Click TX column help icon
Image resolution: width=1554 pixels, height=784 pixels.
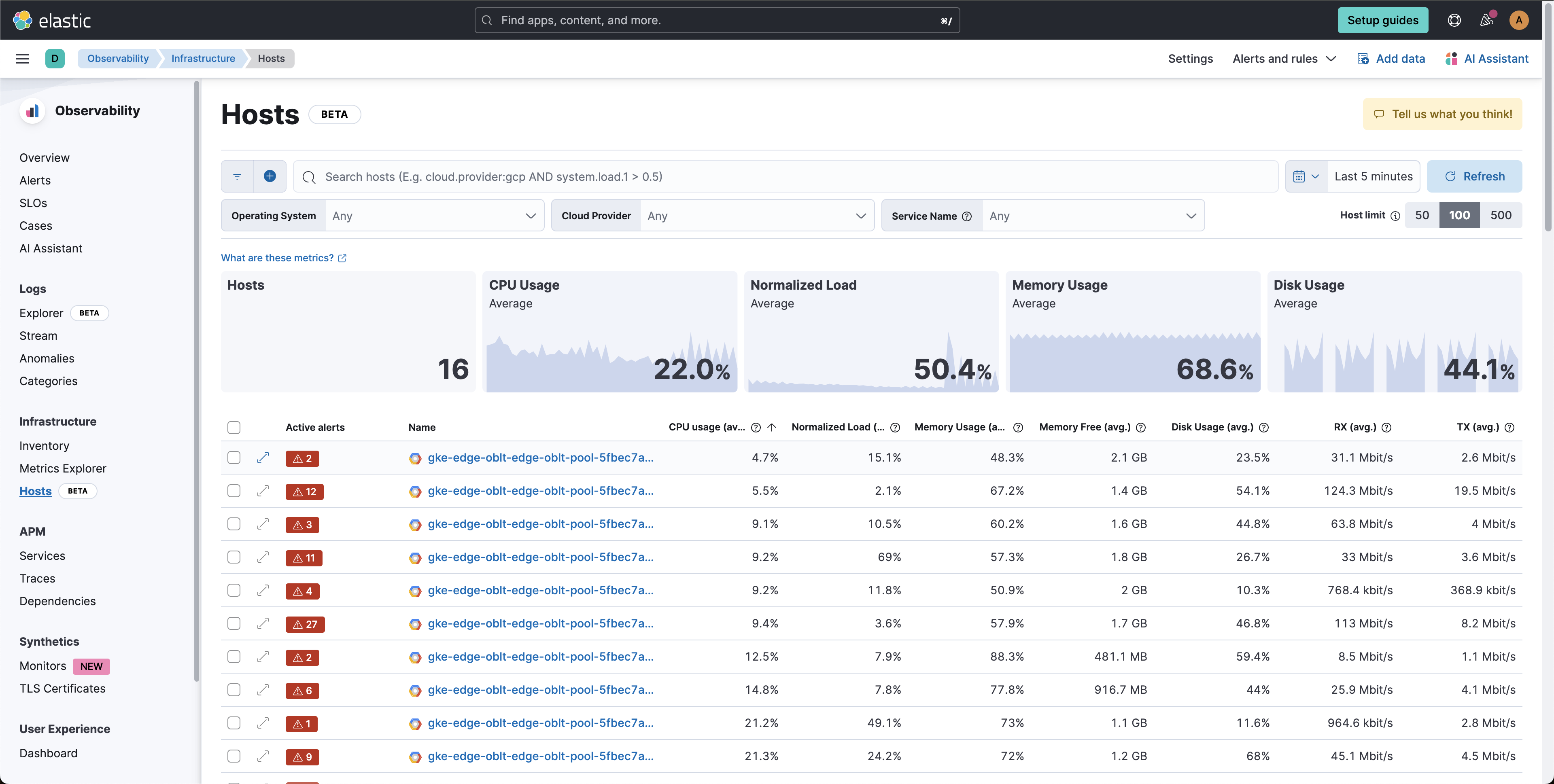tap(1509, 427)
